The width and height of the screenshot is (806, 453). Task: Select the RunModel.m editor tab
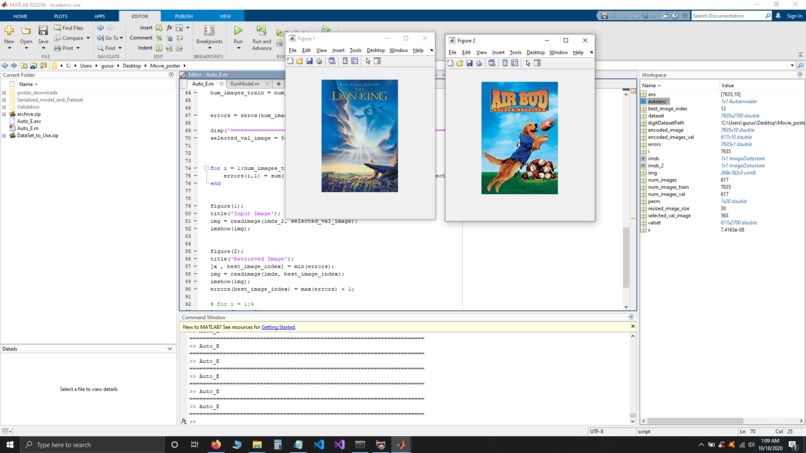[245, 84]
